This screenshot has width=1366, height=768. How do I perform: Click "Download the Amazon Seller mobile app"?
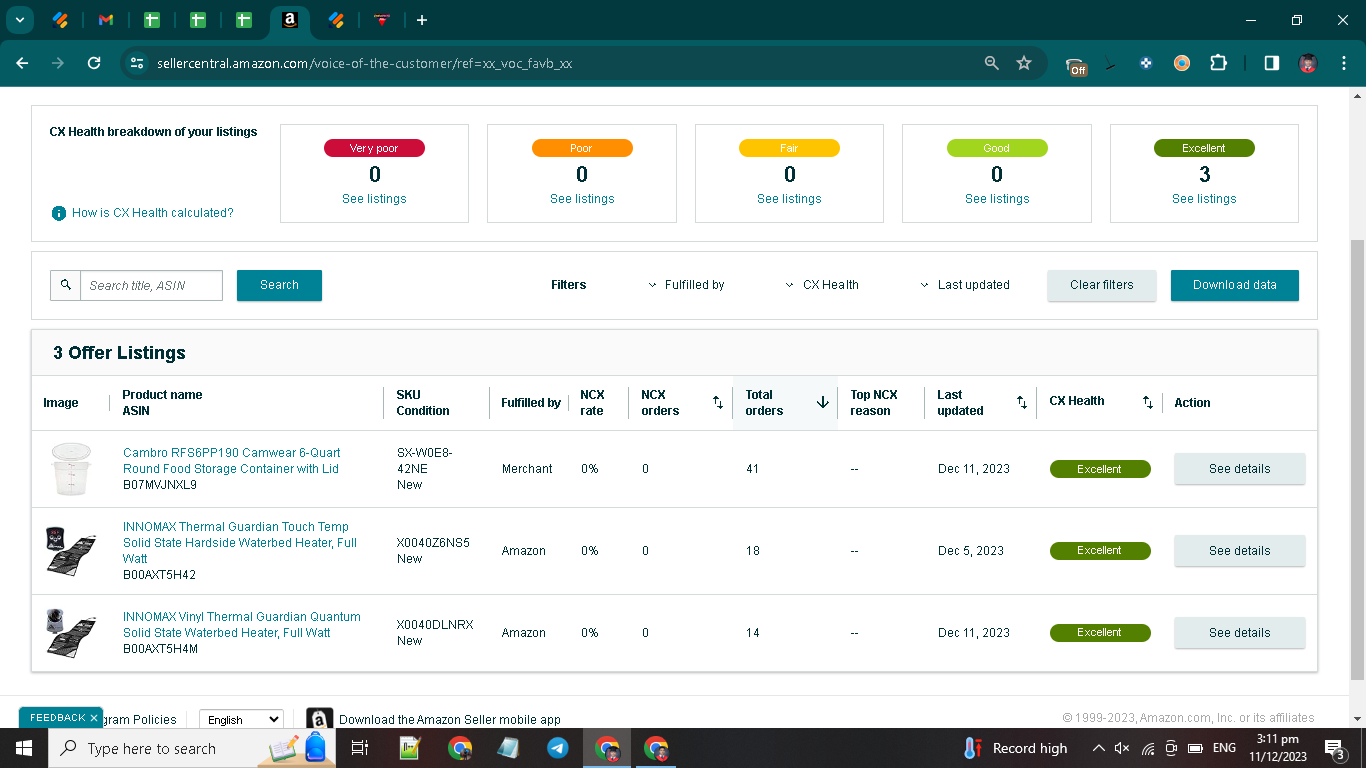tap(450, 720)
